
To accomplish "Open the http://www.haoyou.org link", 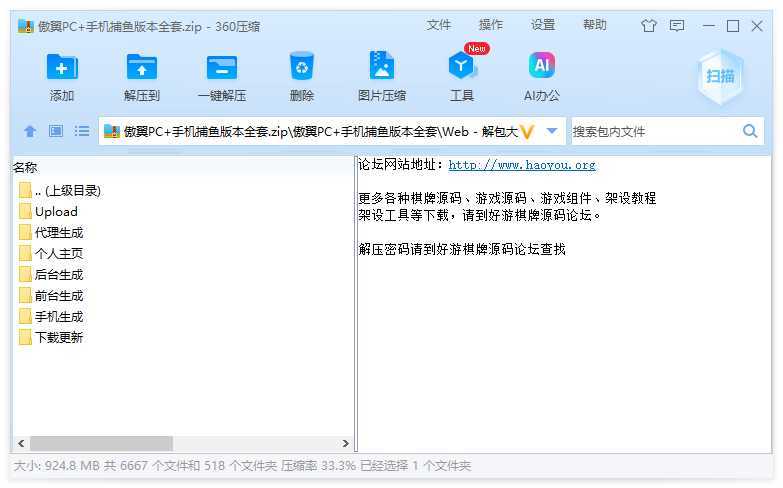I will pyautogui.click(x=521, y=165).
